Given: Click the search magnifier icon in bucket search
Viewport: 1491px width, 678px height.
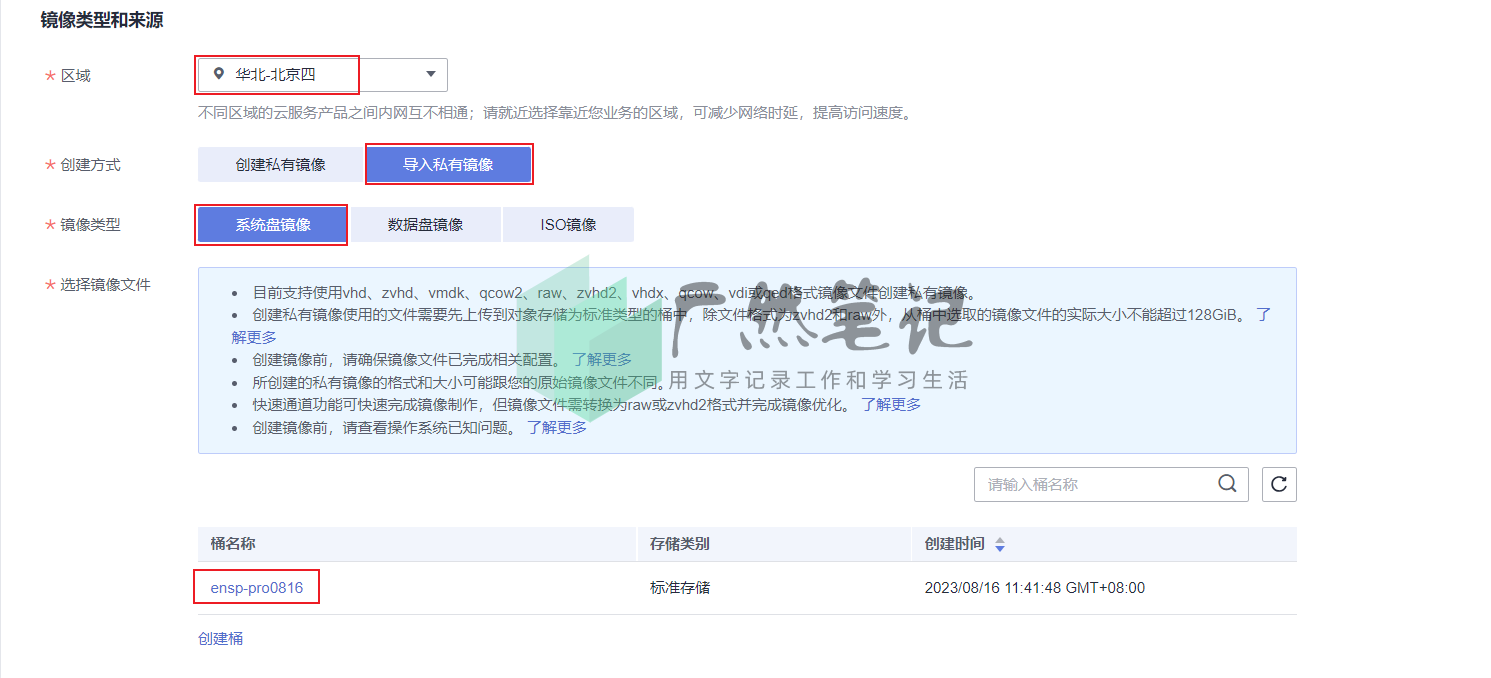Looking at the screenshot, I should click(x=1227, y=484).
